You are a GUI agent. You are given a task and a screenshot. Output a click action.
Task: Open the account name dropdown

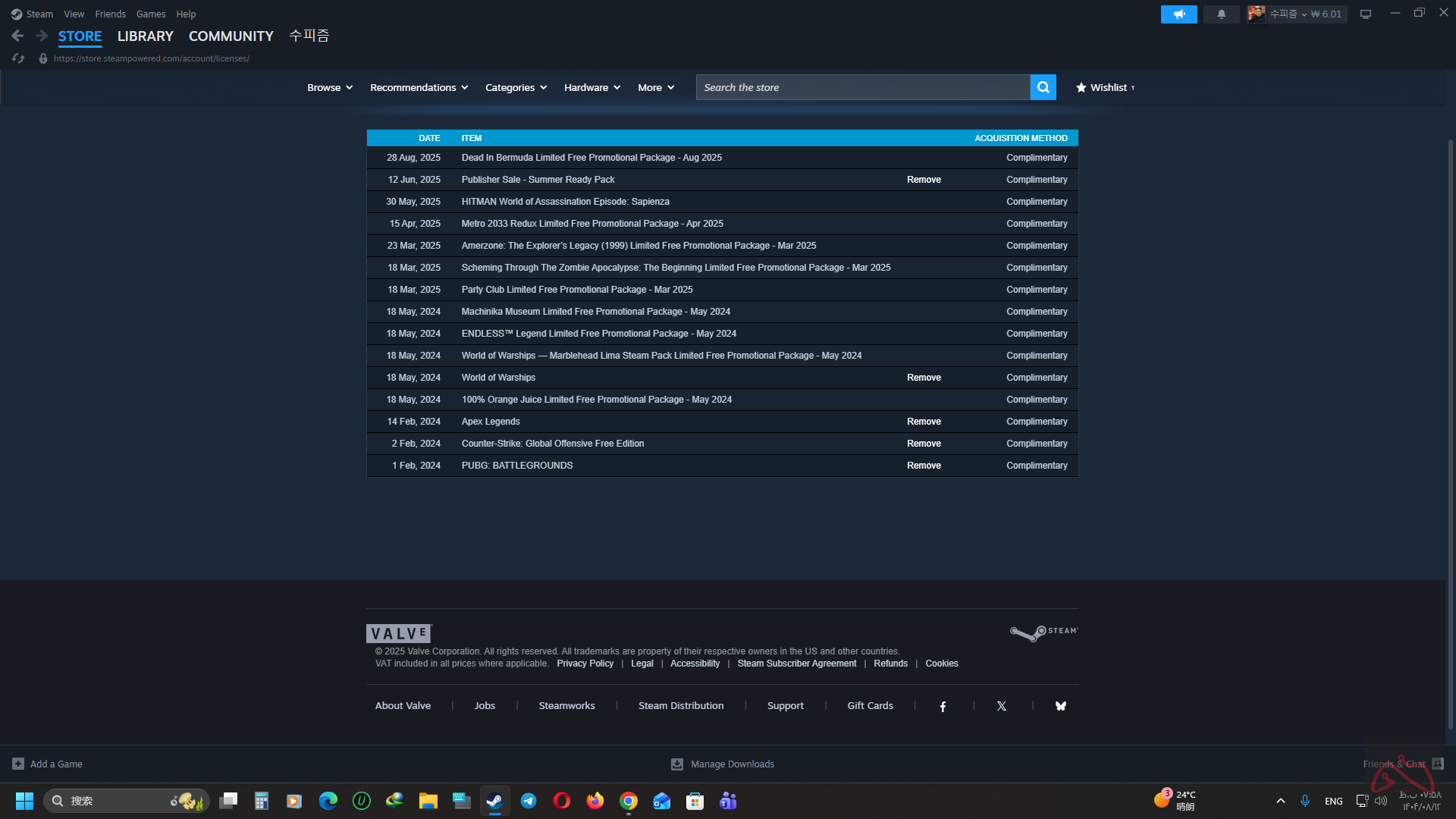click(x=1287, y=14)
